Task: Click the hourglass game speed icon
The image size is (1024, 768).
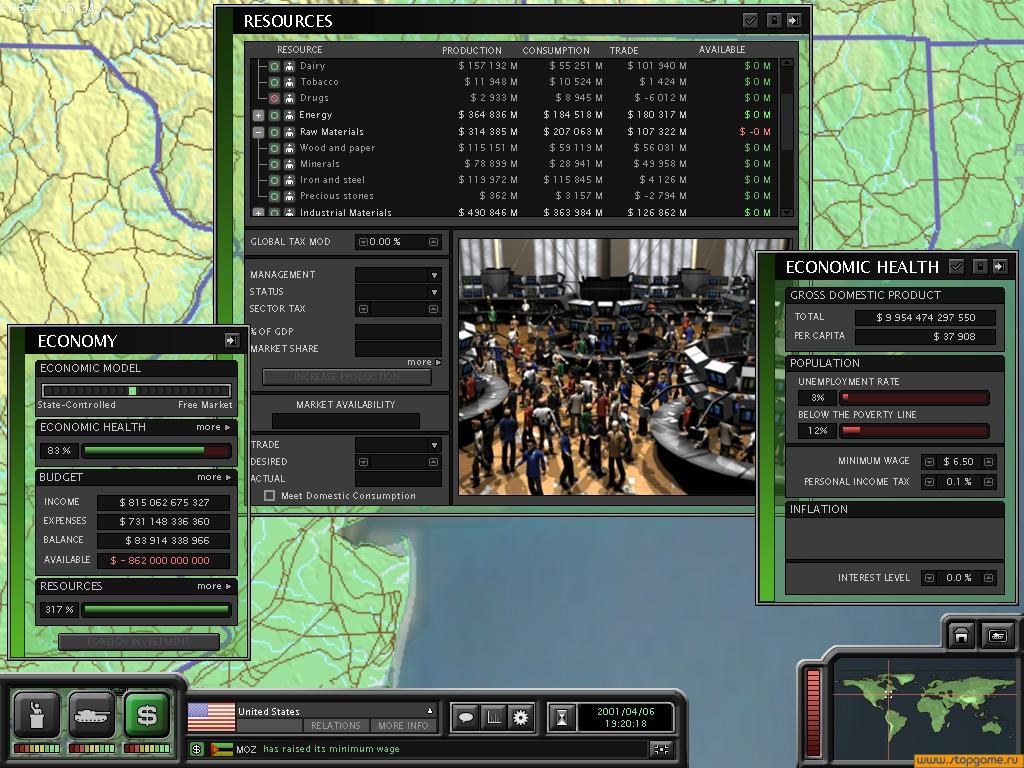Action: [x=562, y=717]
